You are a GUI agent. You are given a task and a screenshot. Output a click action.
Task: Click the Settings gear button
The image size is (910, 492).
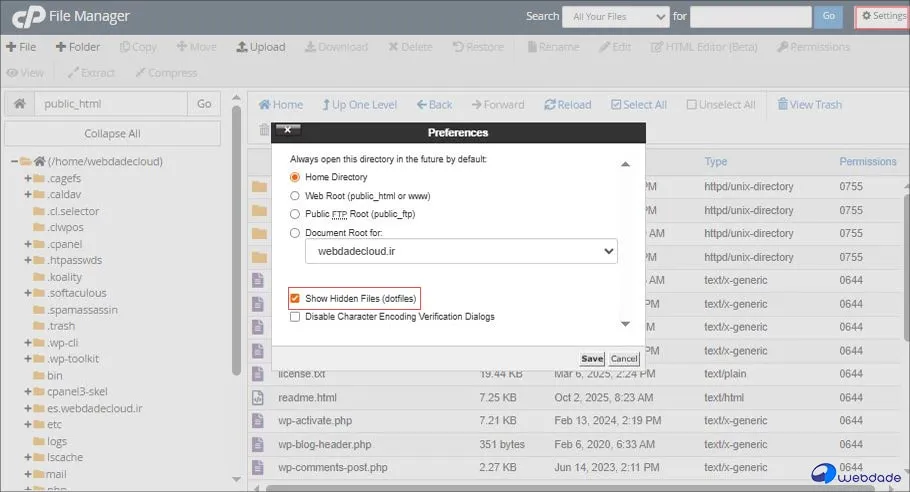[x=882, y=17]
